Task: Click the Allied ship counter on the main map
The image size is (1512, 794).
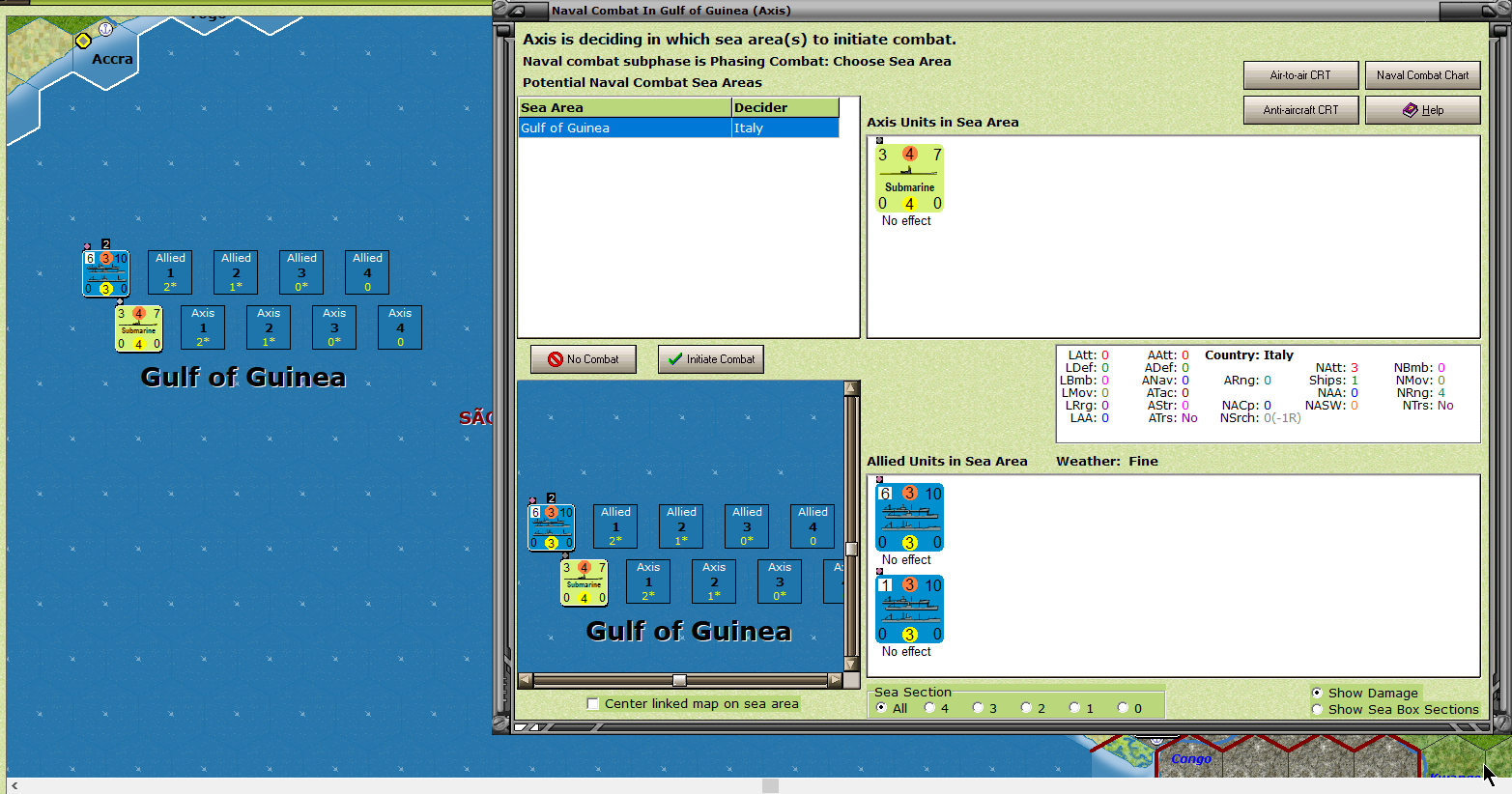Action: point(105,272)
